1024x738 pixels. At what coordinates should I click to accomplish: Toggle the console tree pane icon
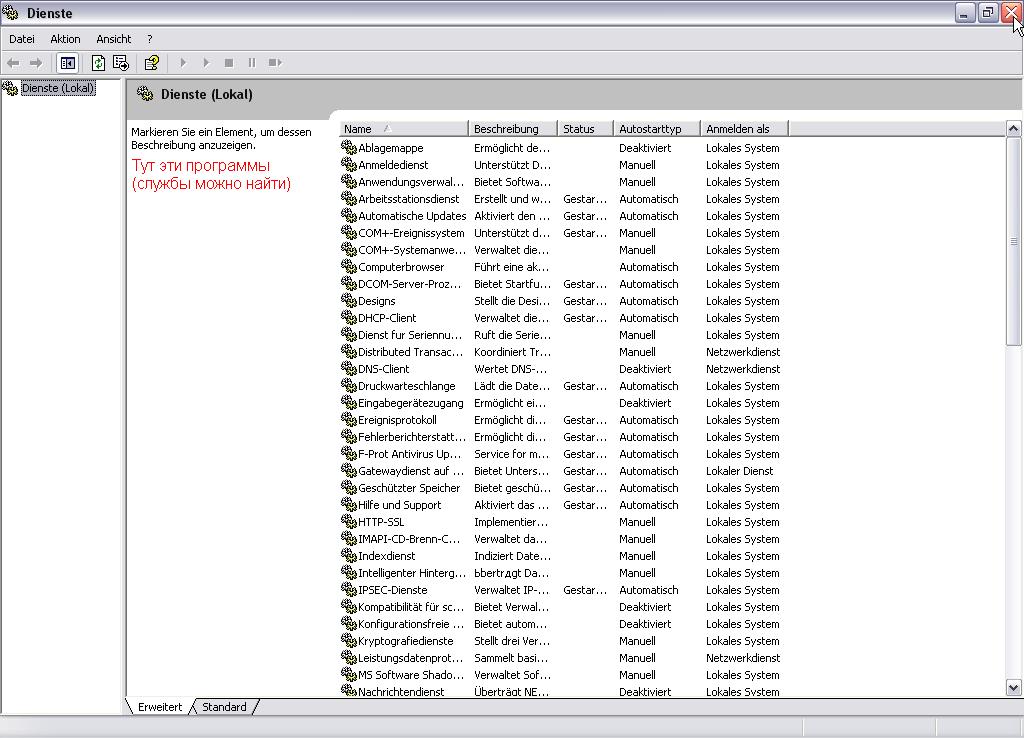68,63
